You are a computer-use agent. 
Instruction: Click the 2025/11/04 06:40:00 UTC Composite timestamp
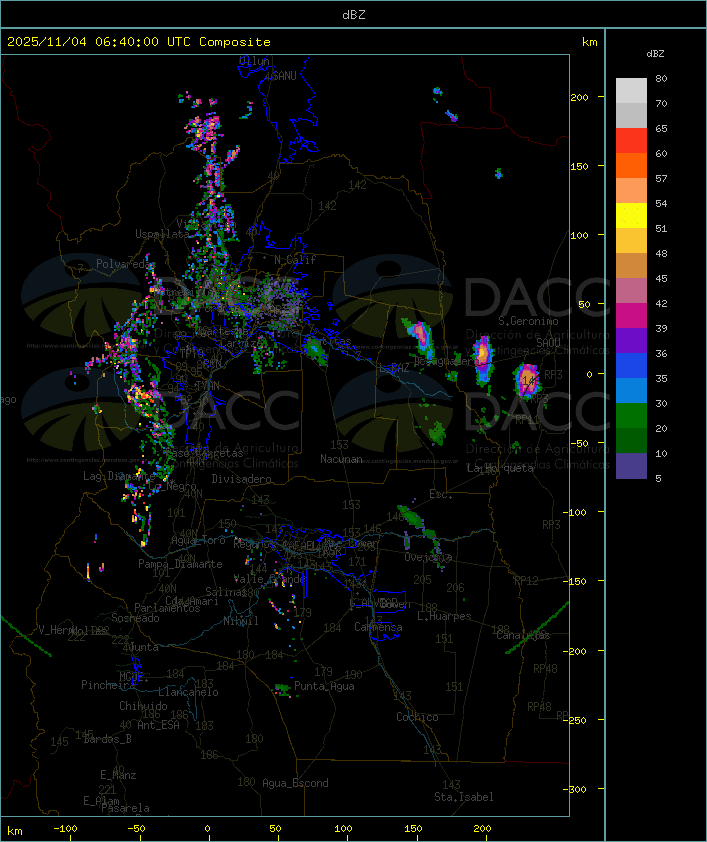coord(139,42)
